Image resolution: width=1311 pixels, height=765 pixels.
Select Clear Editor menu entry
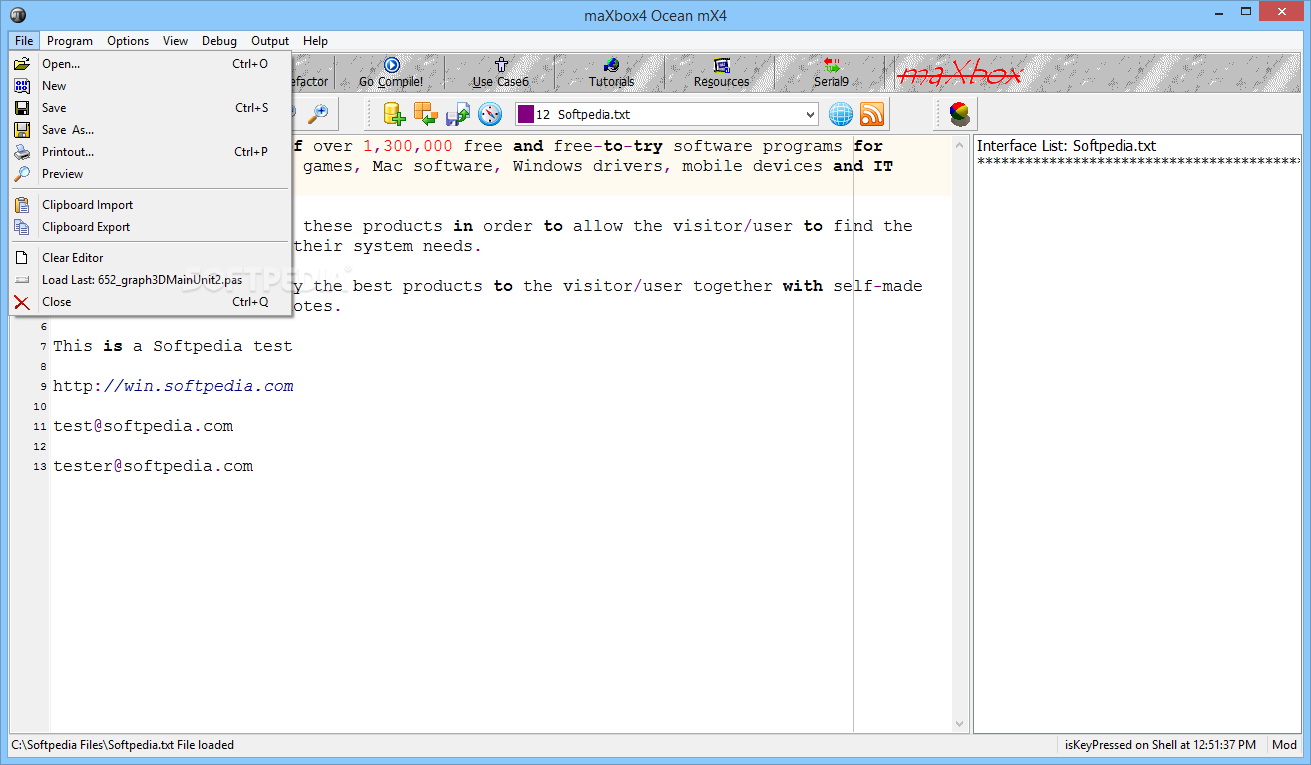[150, 258]
